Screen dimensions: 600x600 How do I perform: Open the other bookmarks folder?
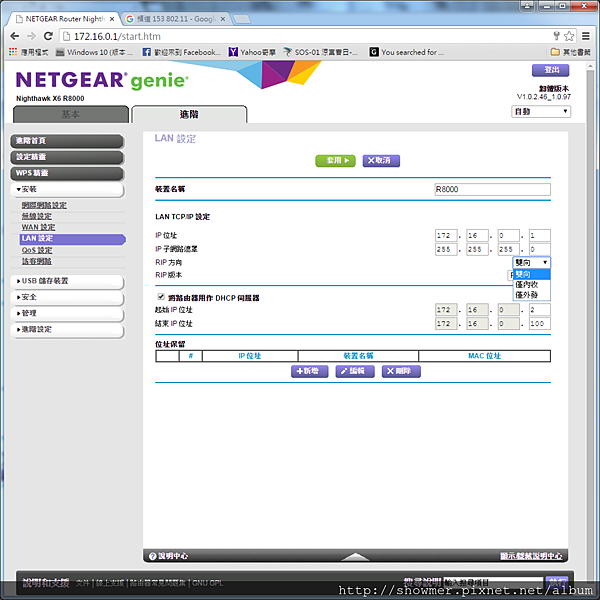pos(570,52)
